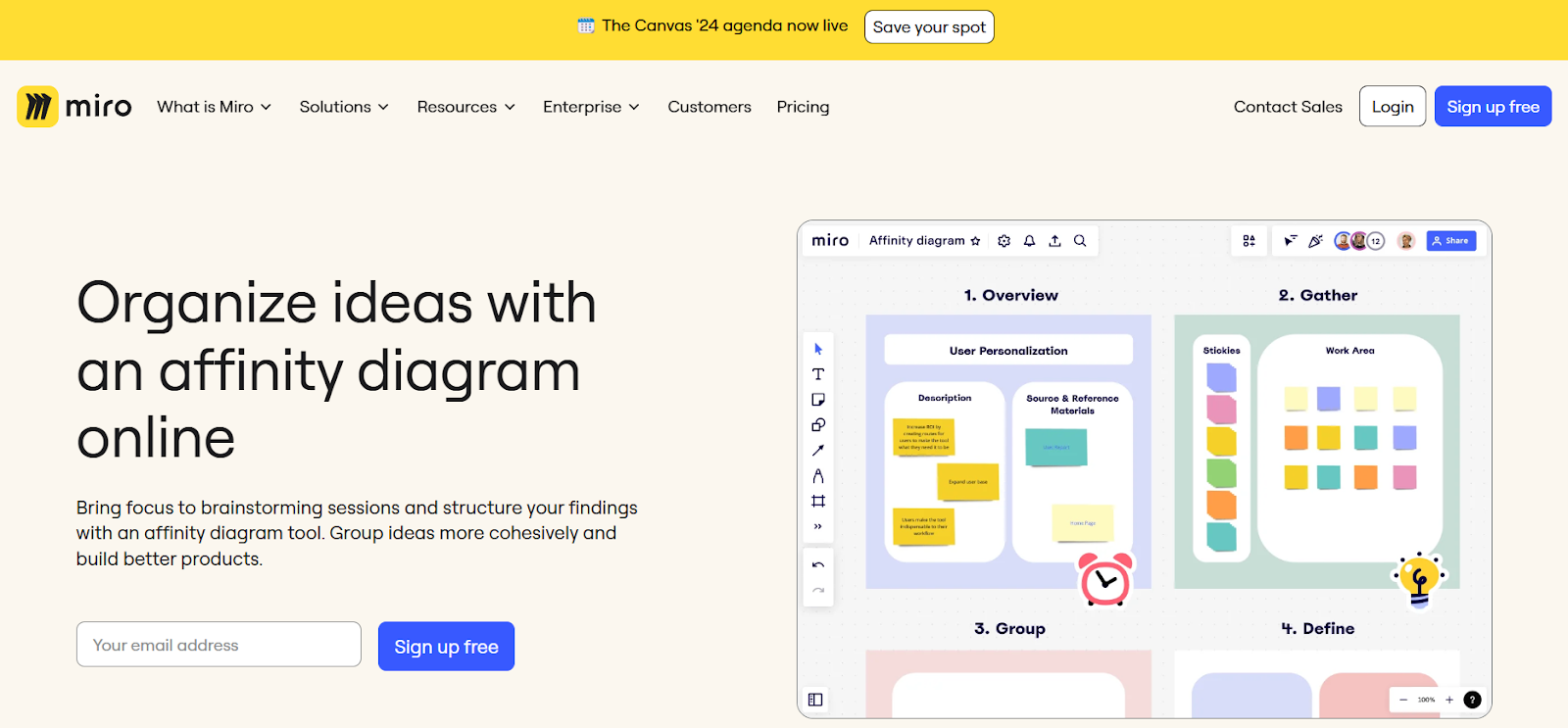Click the zoom in plus icon

click(x=1449, y=700)
